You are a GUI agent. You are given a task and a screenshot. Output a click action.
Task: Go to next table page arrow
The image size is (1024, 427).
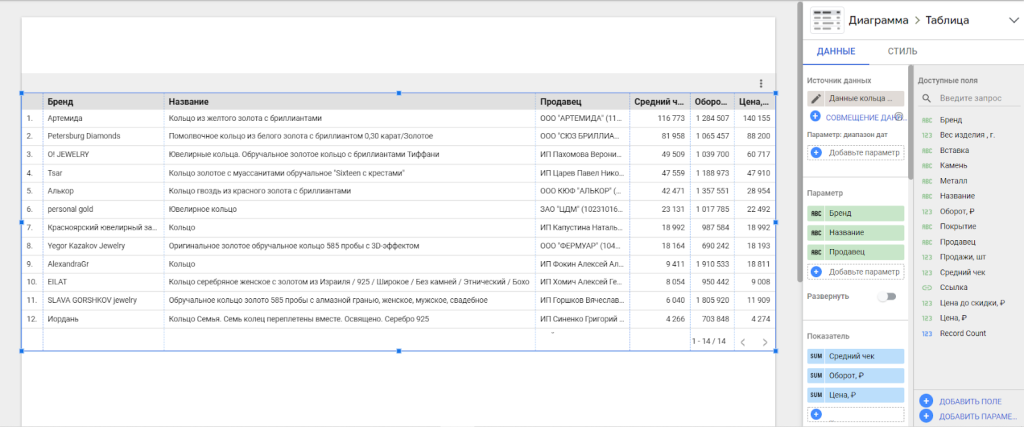click(765, 342)
